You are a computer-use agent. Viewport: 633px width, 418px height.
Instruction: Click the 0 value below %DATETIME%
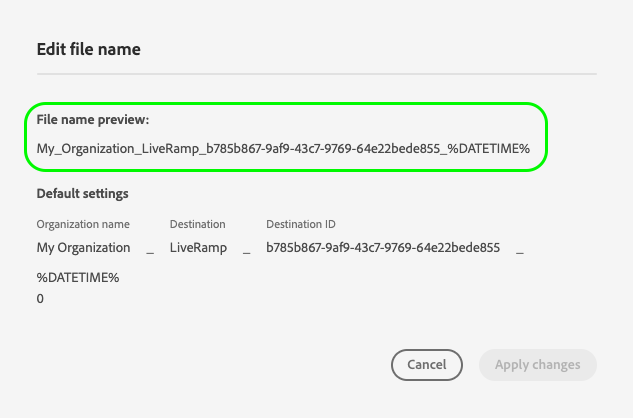point(40,298)
